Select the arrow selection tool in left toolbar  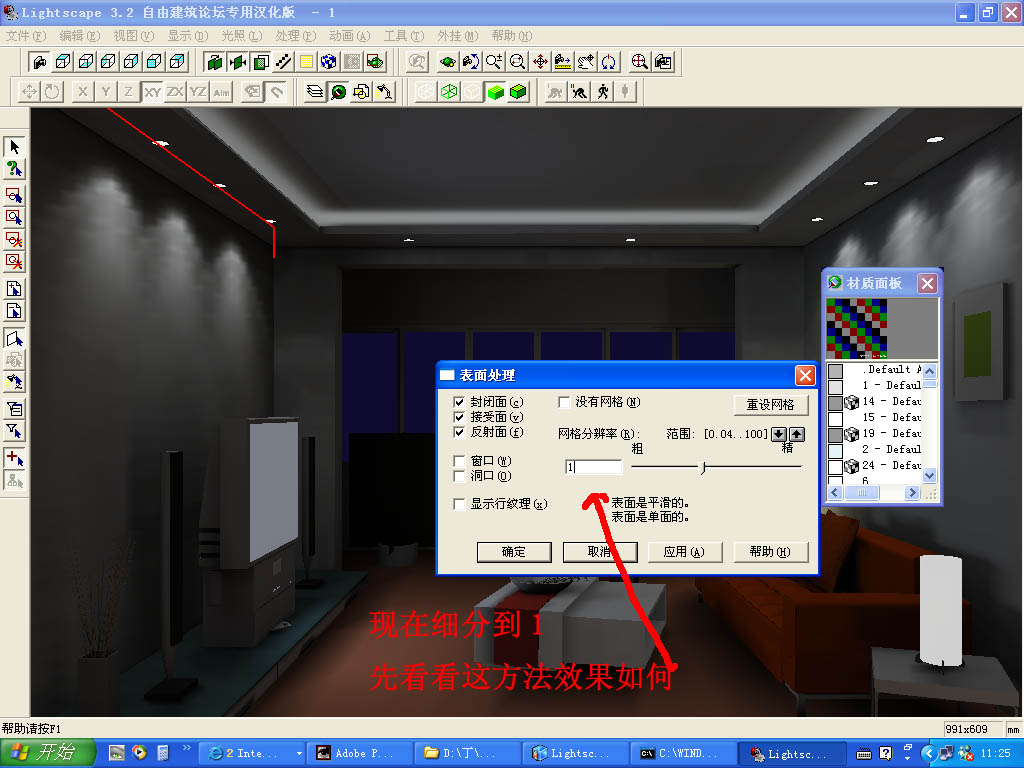coord(14,148)
